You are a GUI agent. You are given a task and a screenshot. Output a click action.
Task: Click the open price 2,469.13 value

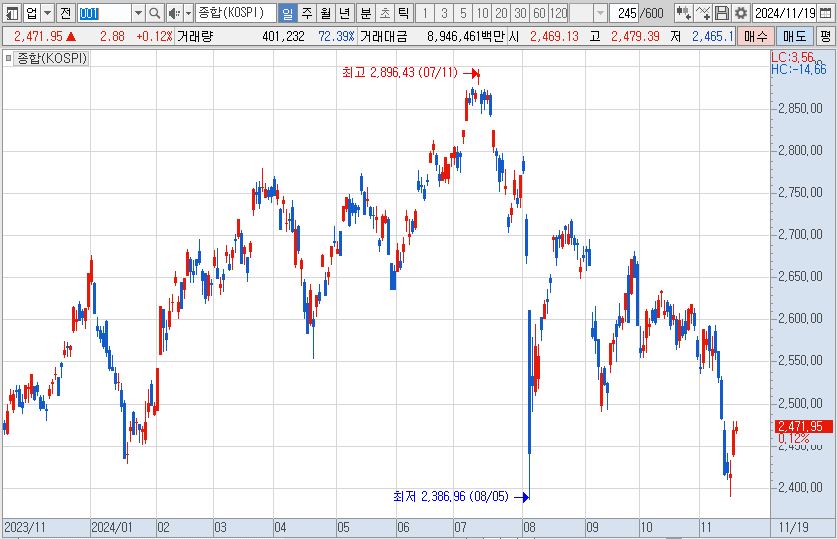[x=554, y=36]
